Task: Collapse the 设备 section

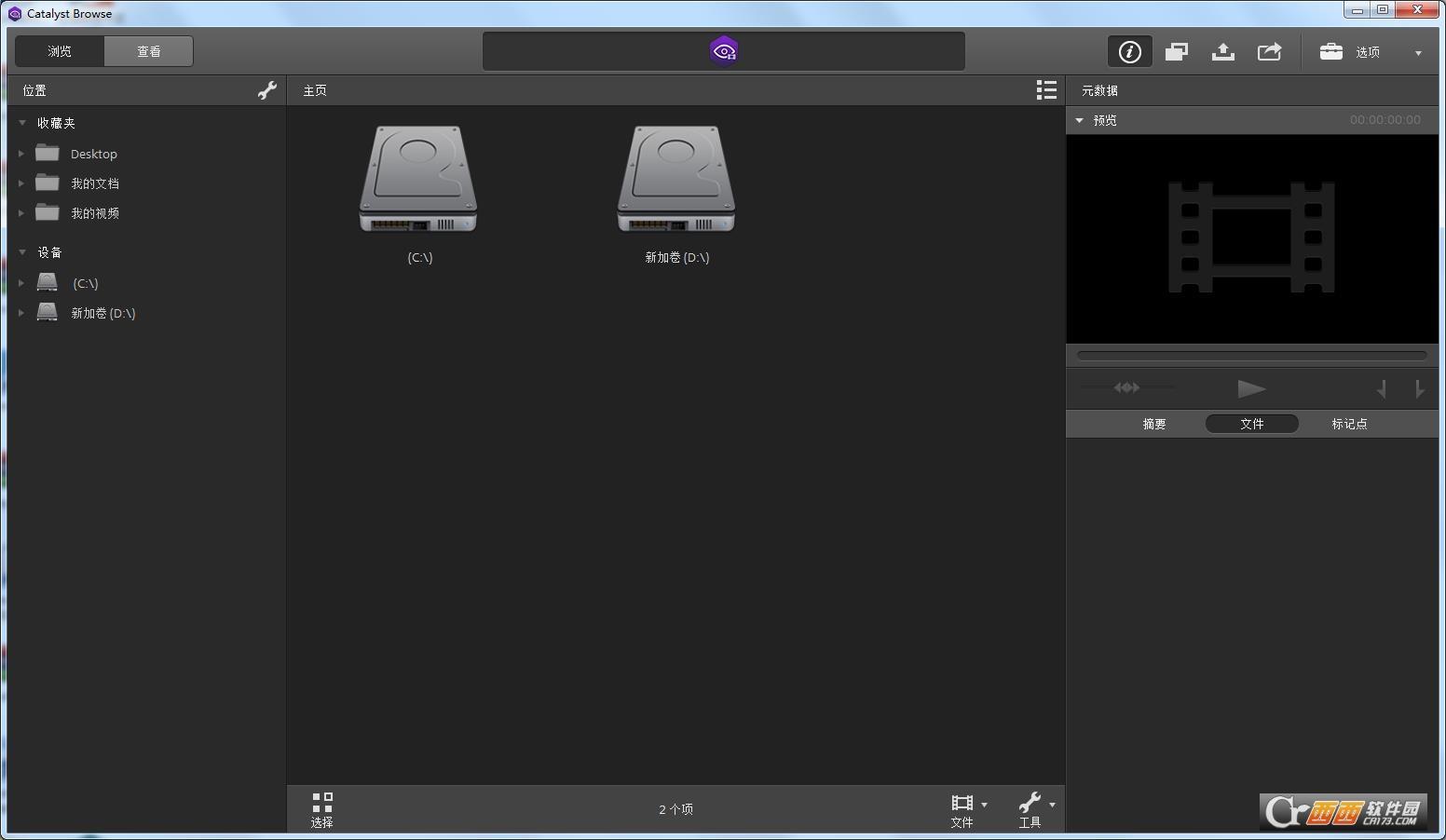Action: coord(22,252)
